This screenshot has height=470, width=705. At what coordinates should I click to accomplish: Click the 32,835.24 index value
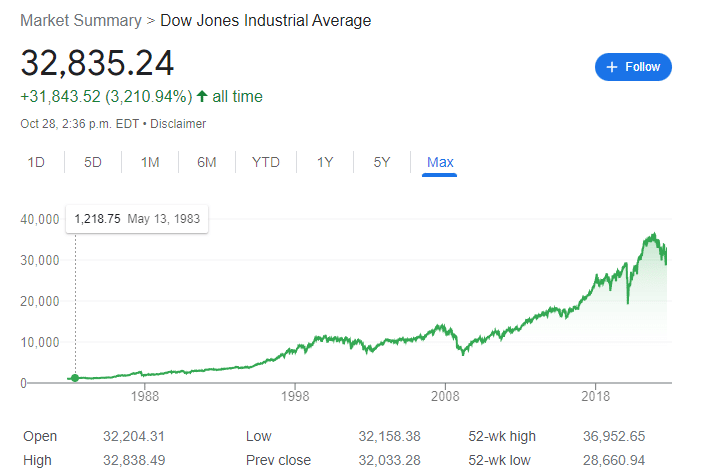tap(97, 63)
